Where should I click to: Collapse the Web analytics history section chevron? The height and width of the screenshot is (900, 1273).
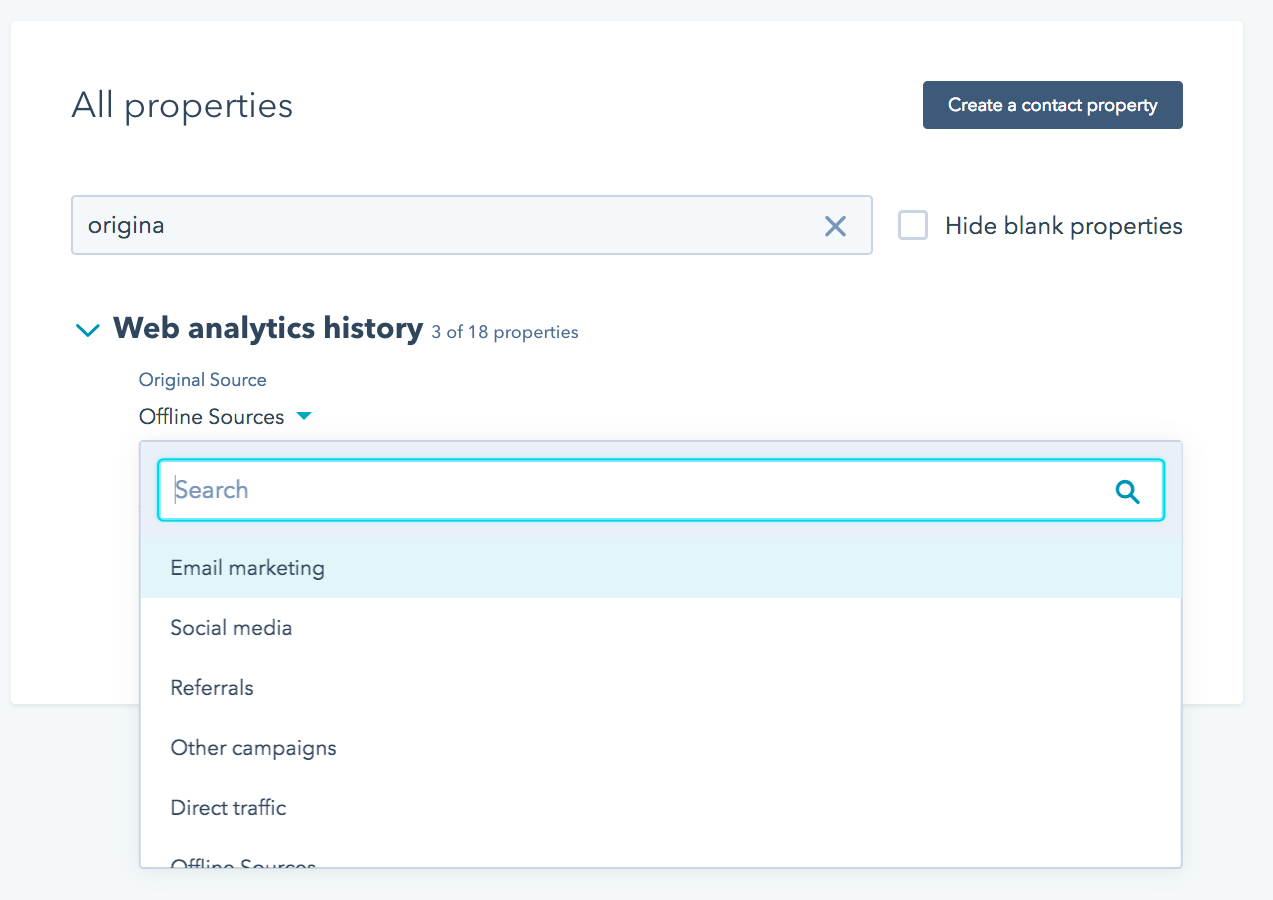(88, 330)
